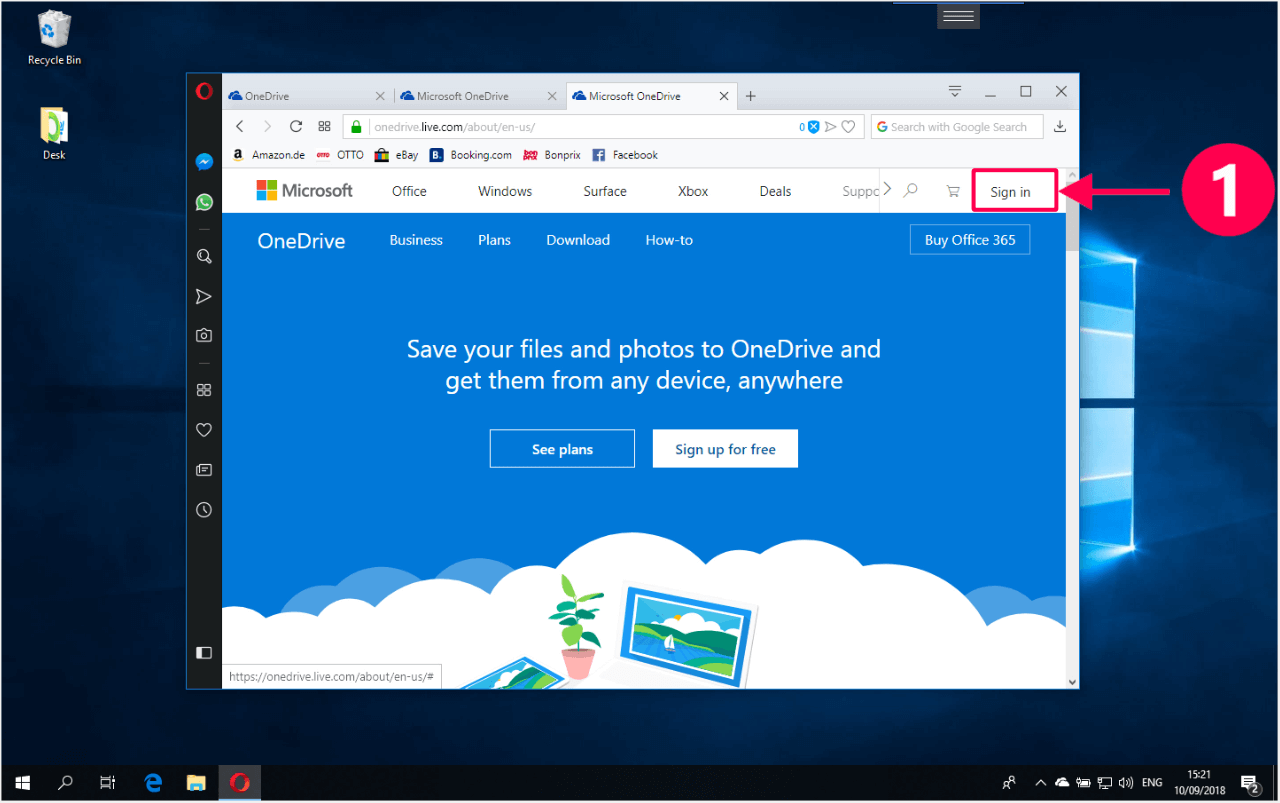Viewport: 1280px width, 803px height.
Task: Click the Sign in button
Action: pyautogui.click(x=1015, y=191)
